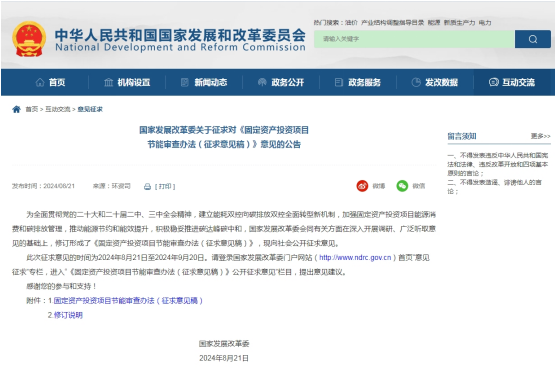Share via the green WeChat icon

(402, 186)
